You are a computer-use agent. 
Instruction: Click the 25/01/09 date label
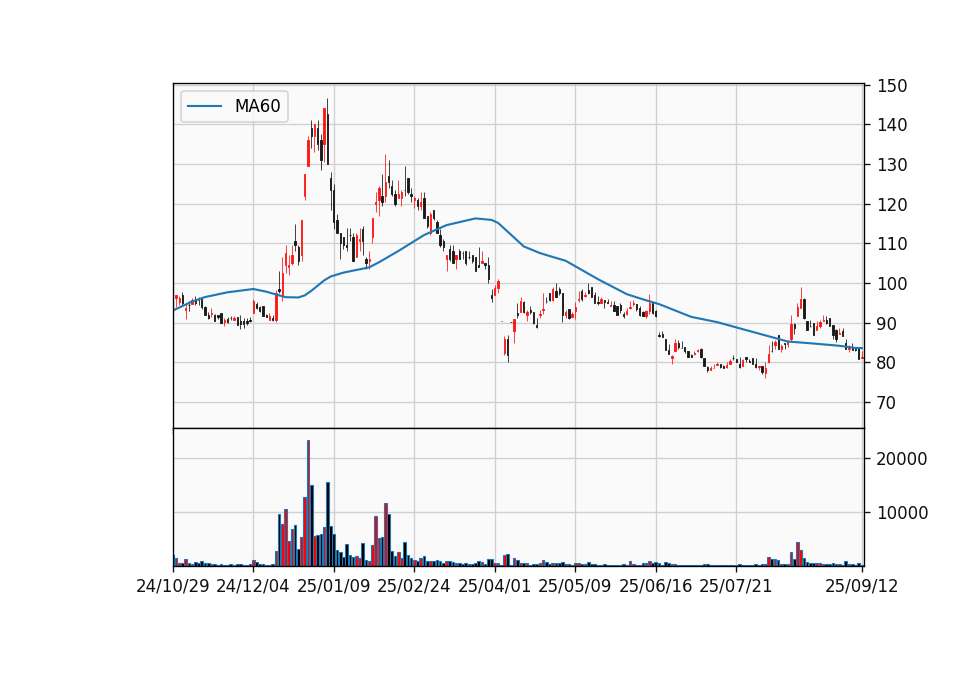[x=334, y=586]
